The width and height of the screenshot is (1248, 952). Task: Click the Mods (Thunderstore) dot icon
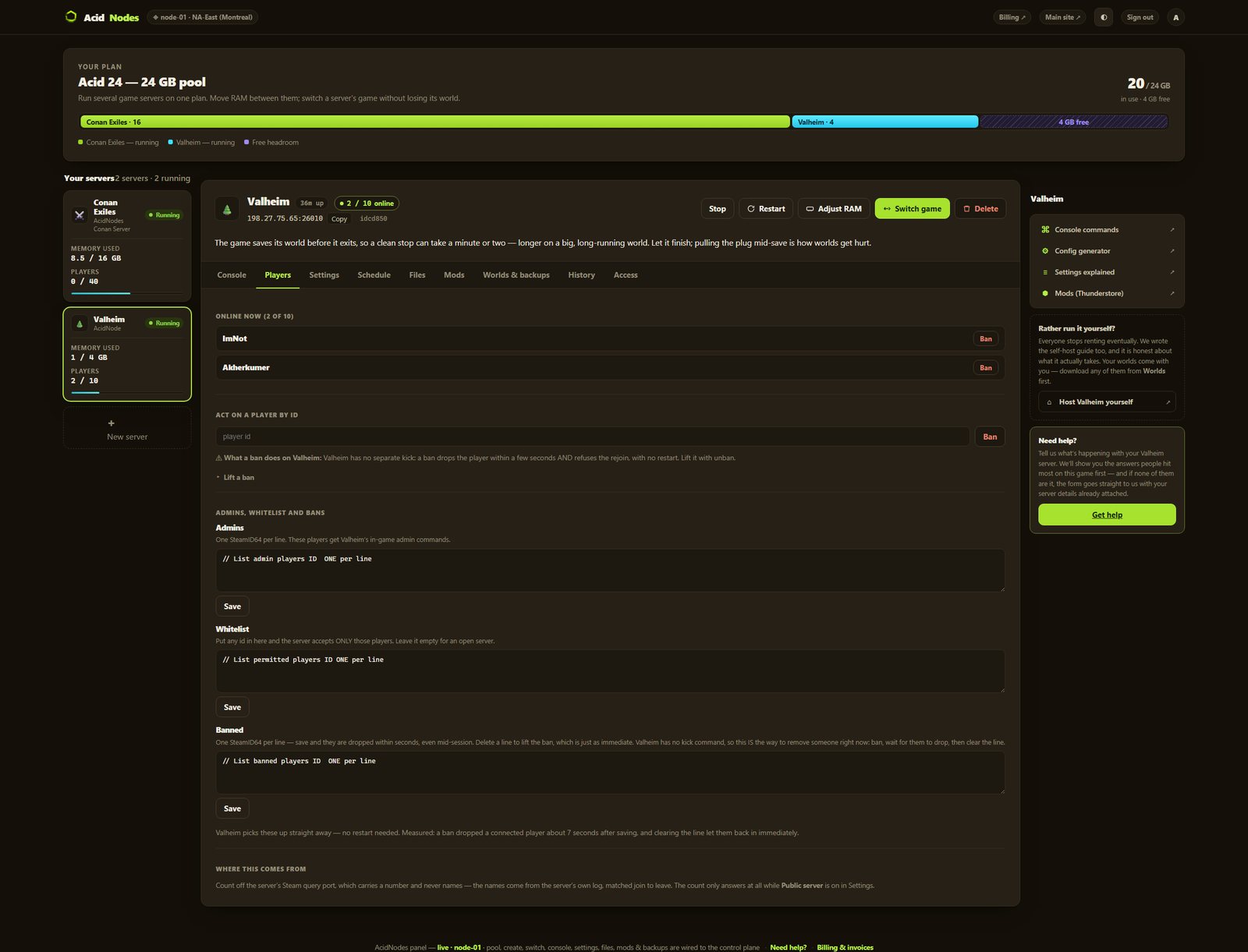tap(1045, 293)
